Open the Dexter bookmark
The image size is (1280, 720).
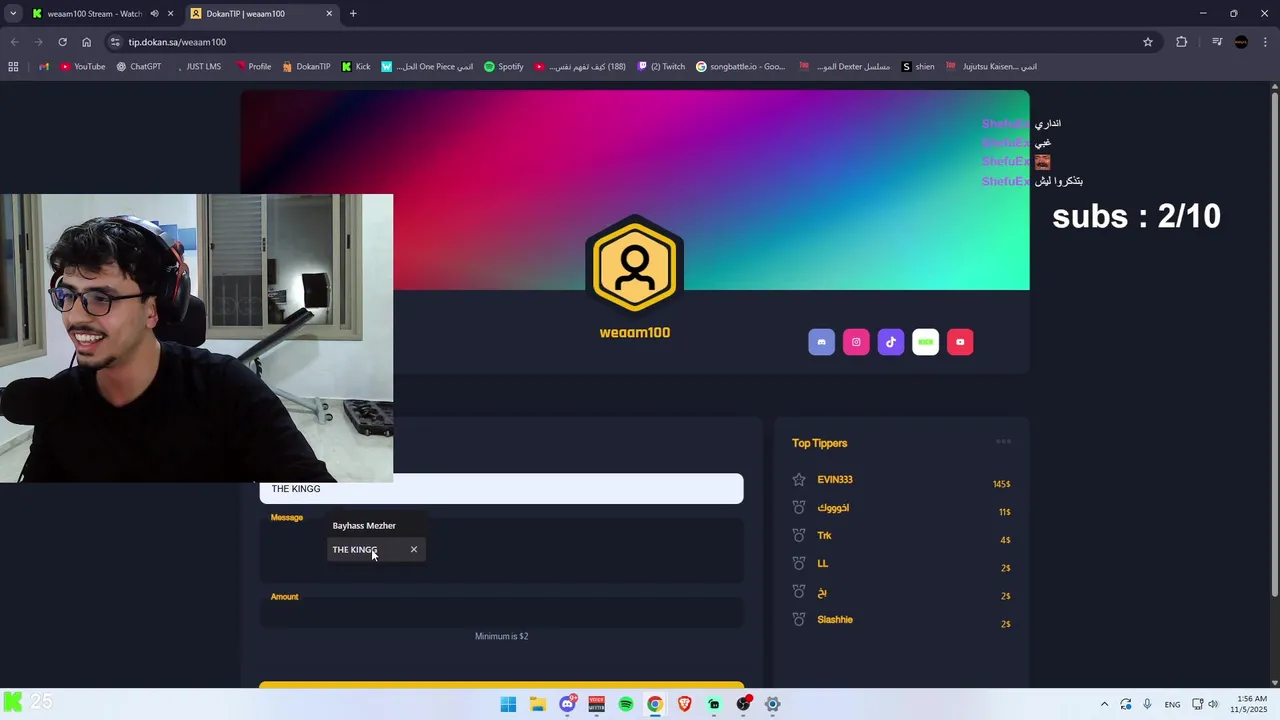(x=844, y=67)
